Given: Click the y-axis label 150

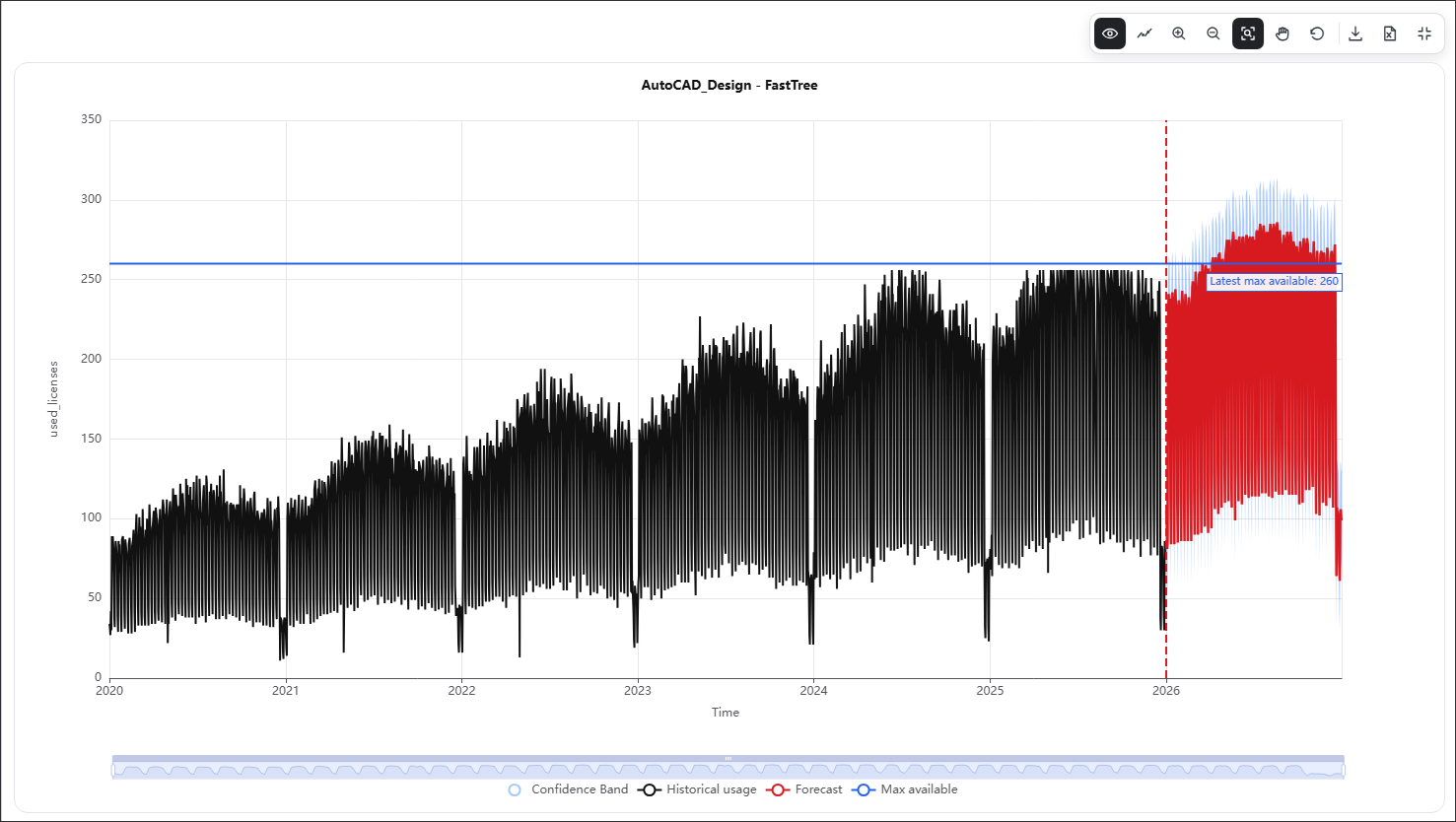Looking at the screenshot, I should click(x=91, y=438).
